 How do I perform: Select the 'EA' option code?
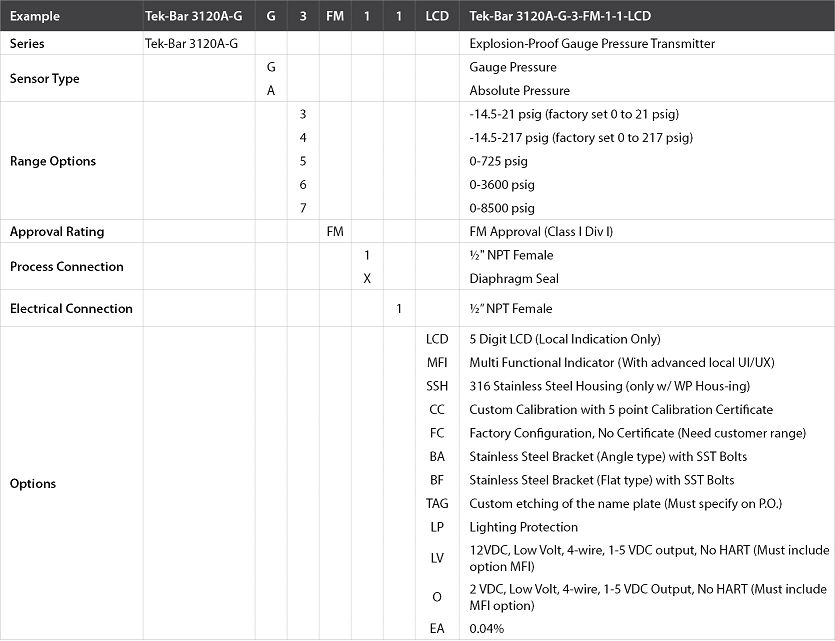437,629
